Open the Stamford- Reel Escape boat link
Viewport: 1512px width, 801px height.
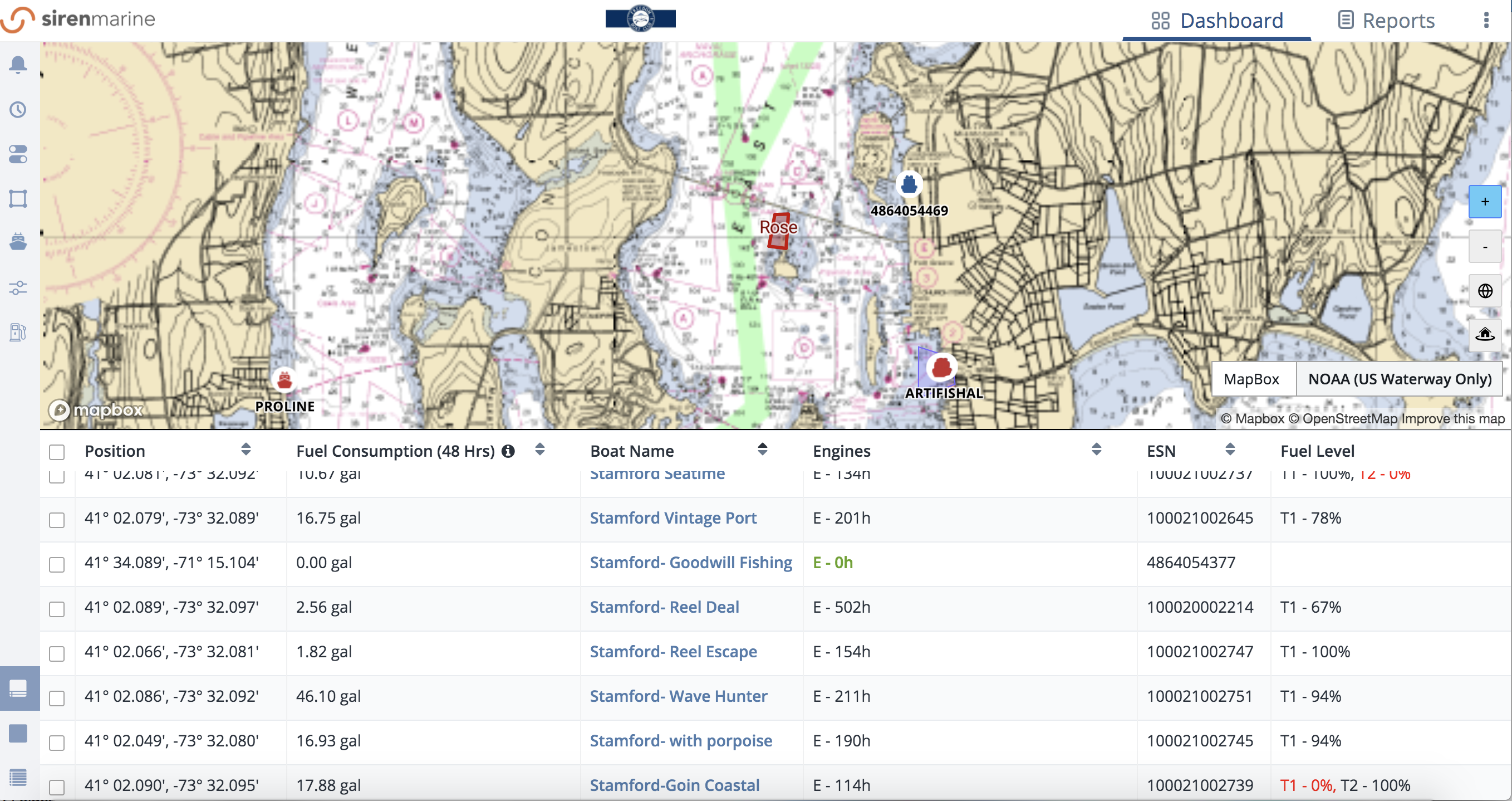pos(673,651)
